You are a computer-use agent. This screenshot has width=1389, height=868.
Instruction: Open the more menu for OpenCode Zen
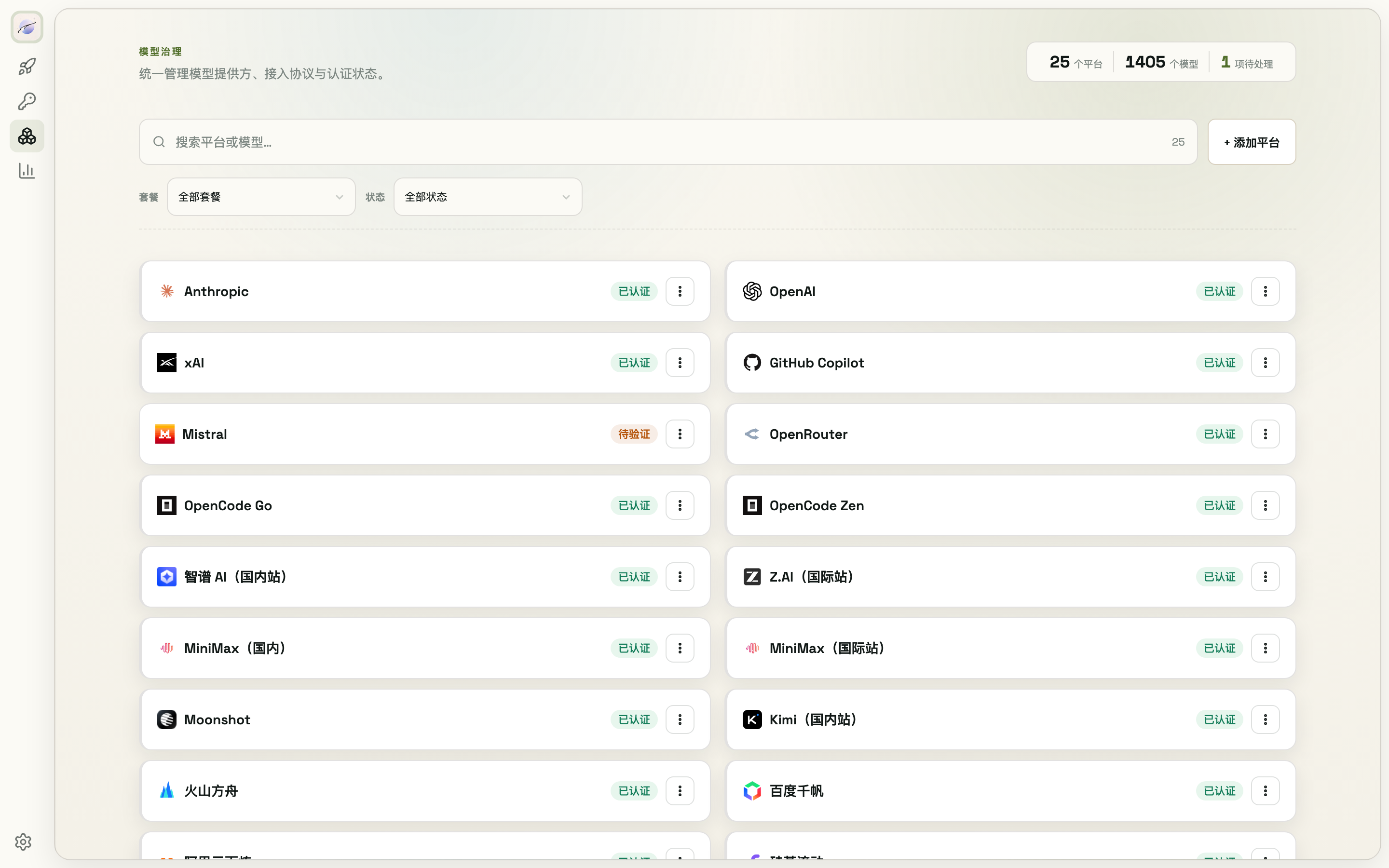(x=1265, y=505)
